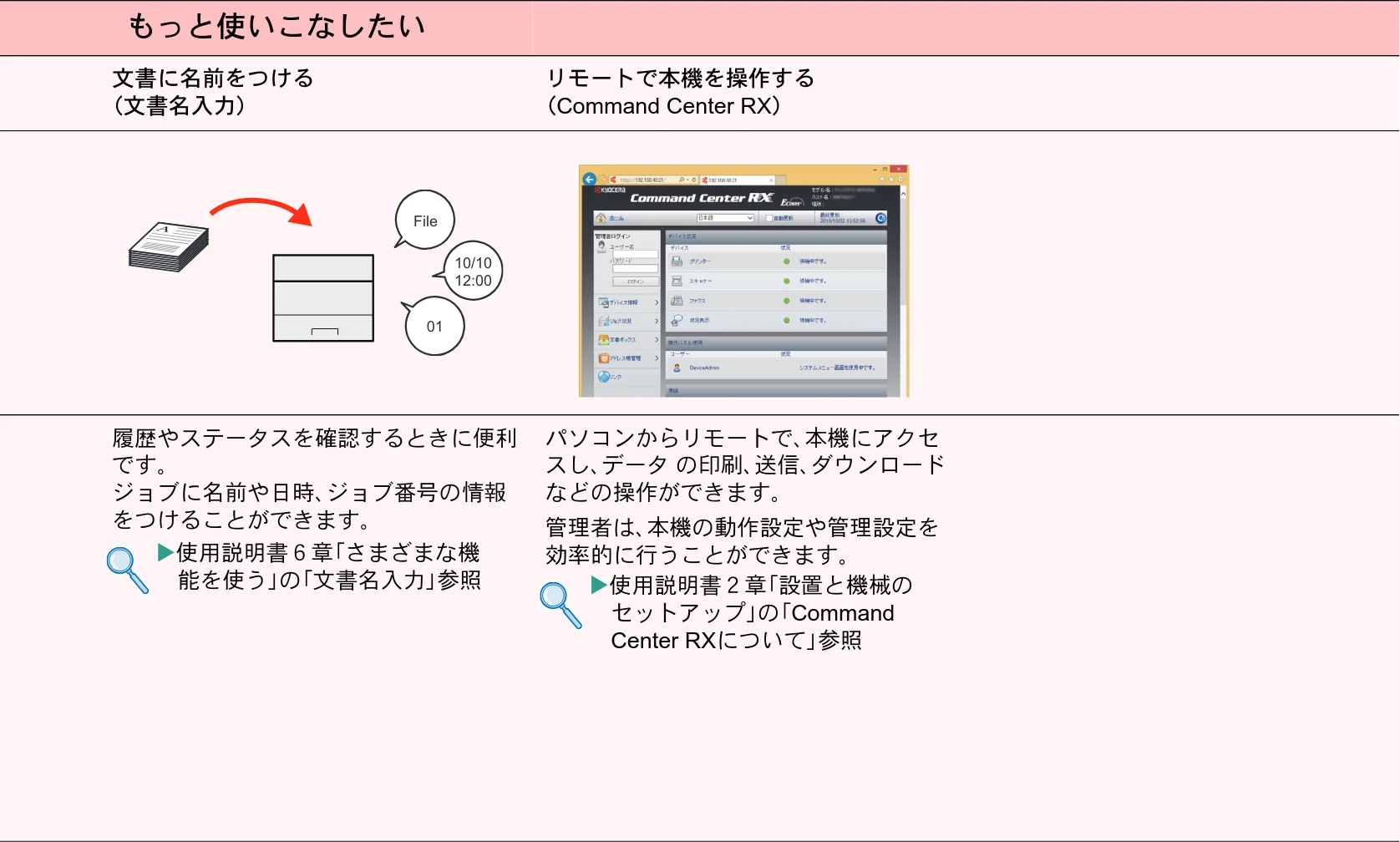Click the '01' speech bubble text
Viewport: 1400px width, 842px height.
(x=434, y=327)
